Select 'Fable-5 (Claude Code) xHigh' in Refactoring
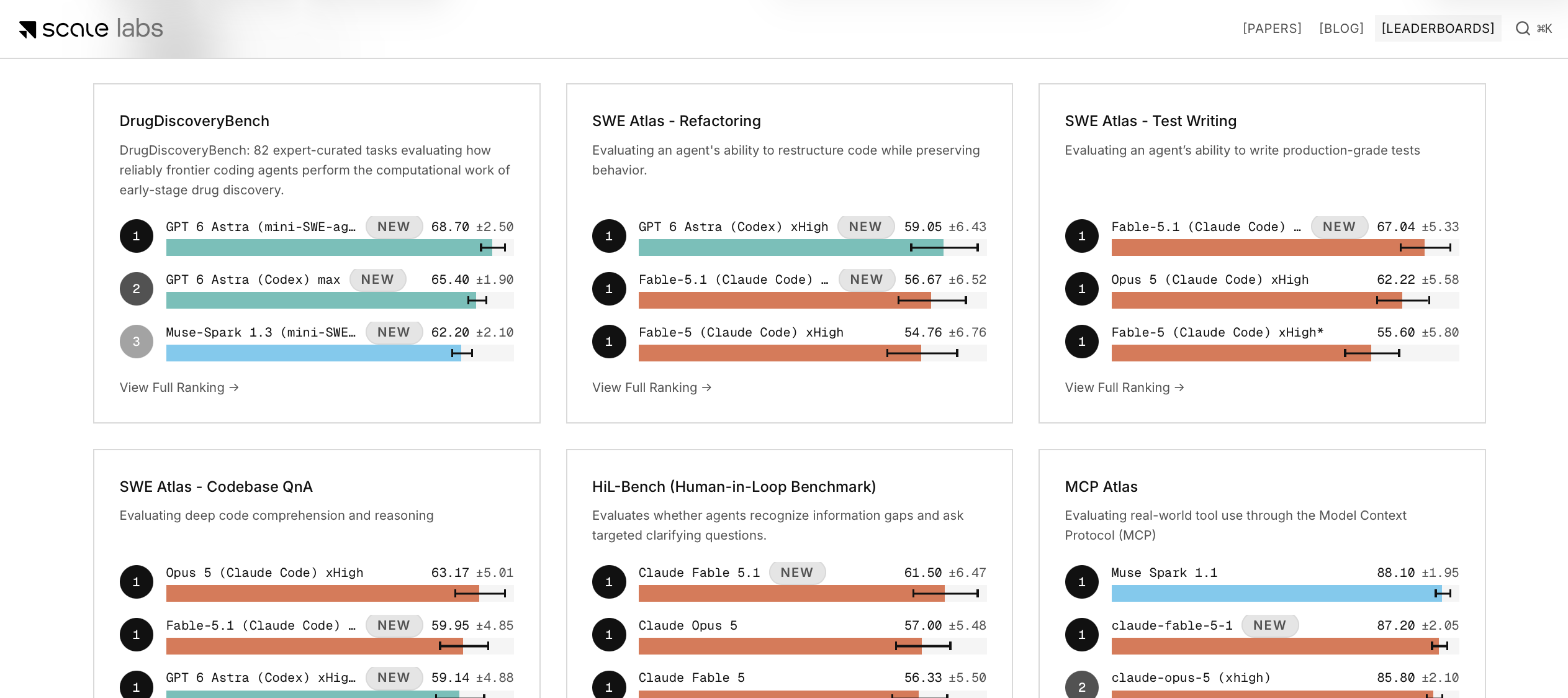 741,332
